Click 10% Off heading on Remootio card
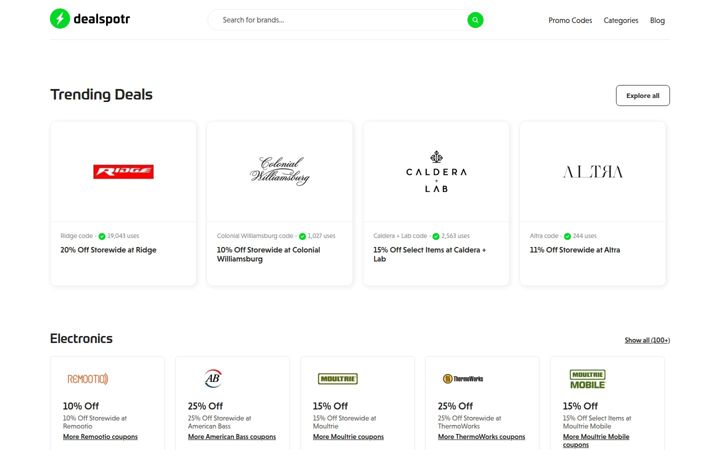 pos(81,406)
